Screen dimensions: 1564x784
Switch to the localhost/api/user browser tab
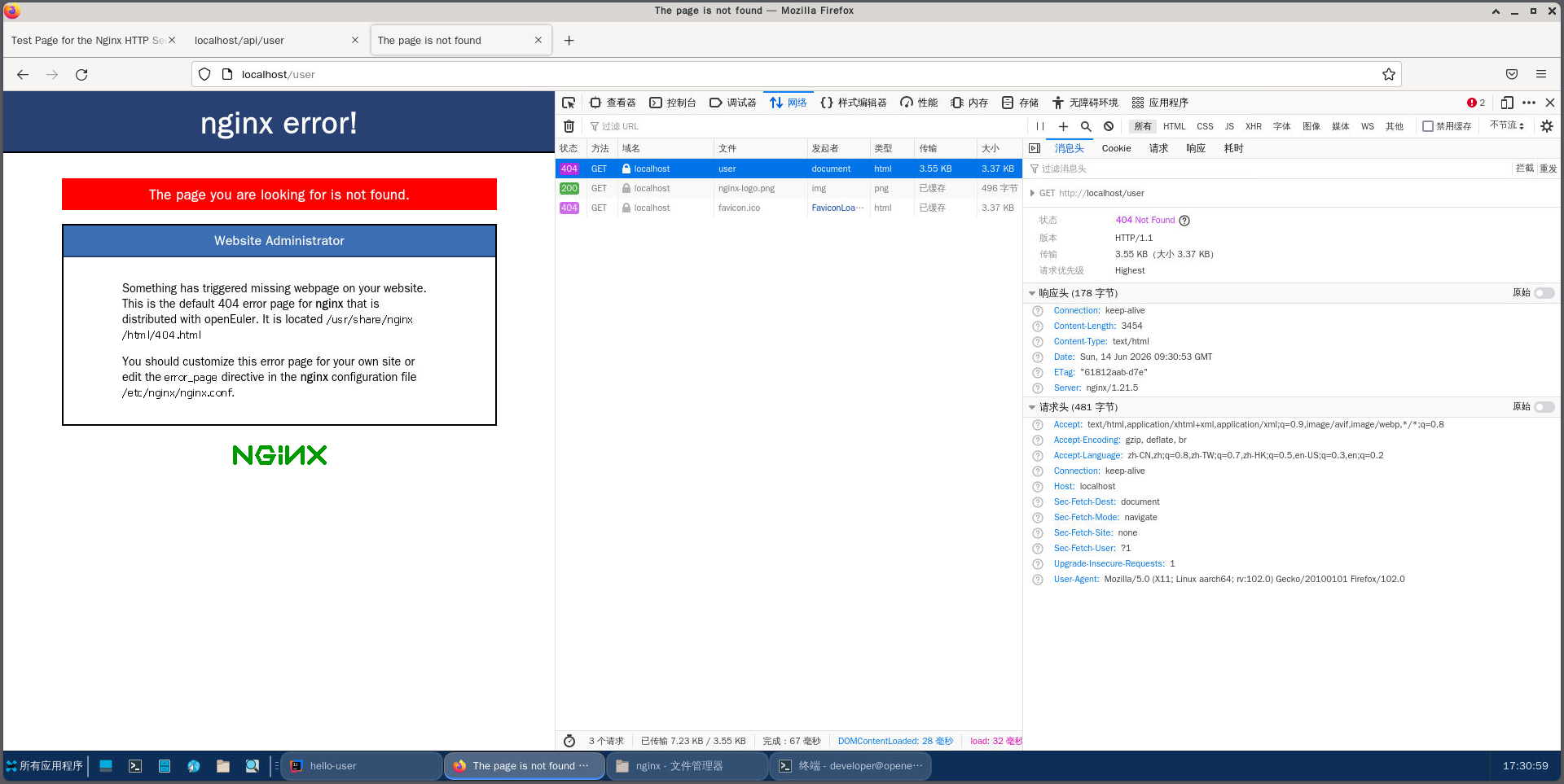(x=277, y=40)
